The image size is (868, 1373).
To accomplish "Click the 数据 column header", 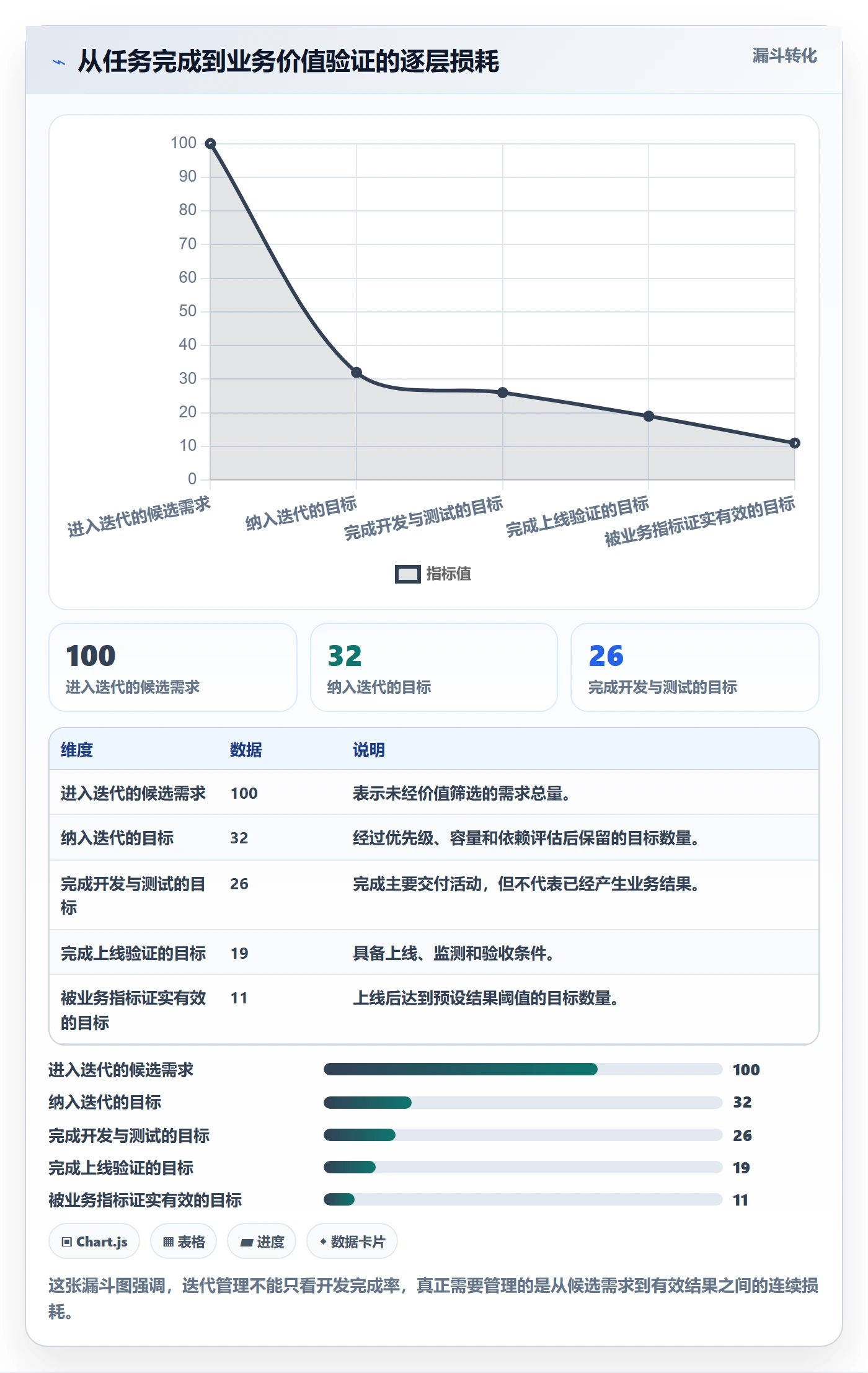I will tap(246, 750).
